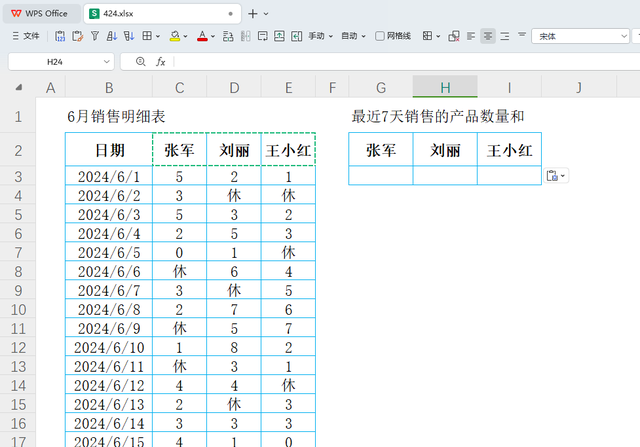The width and height of the screenshot is (640, 447).
Task: Click the title cell 6月销售明细表
Action: [x=116, y=117]
